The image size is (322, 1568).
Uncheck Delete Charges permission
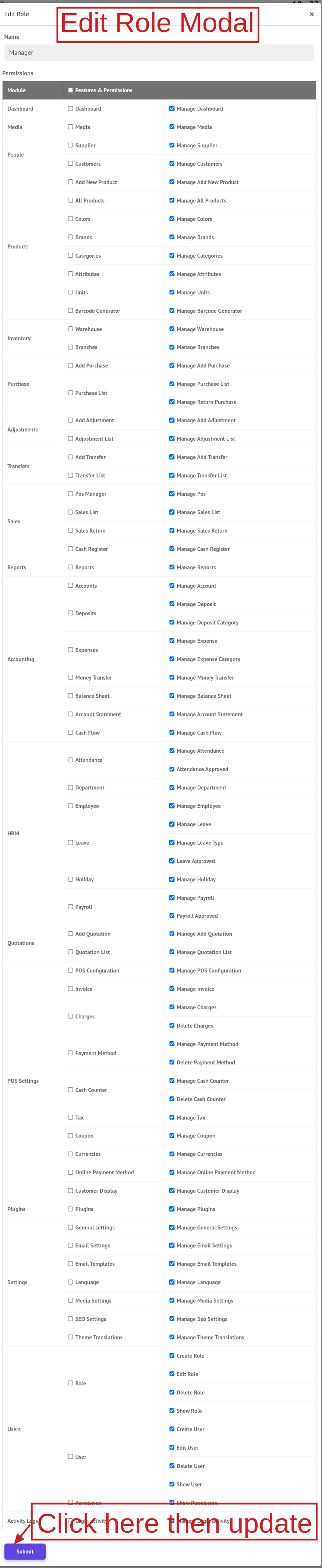click(172, 1025)
